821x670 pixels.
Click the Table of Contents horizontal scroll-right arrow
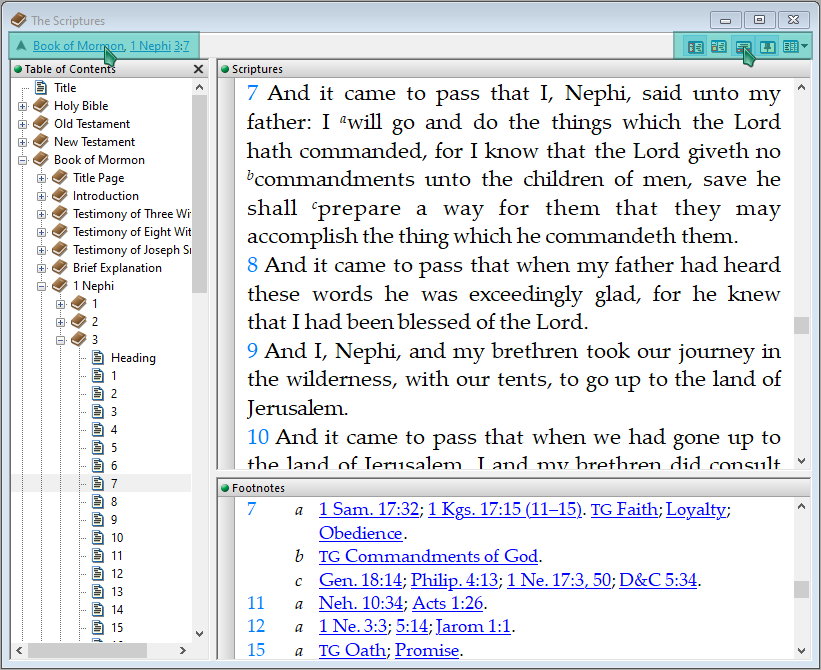point(183,650)
